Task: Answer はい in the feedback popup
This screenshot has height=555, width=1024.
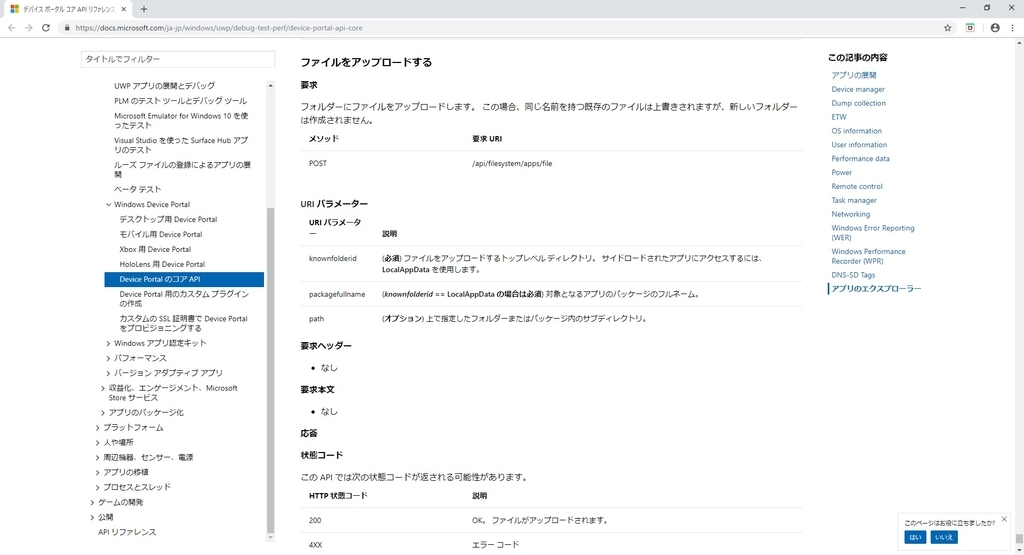Action: pyautogui.click(x=915, y=537)
